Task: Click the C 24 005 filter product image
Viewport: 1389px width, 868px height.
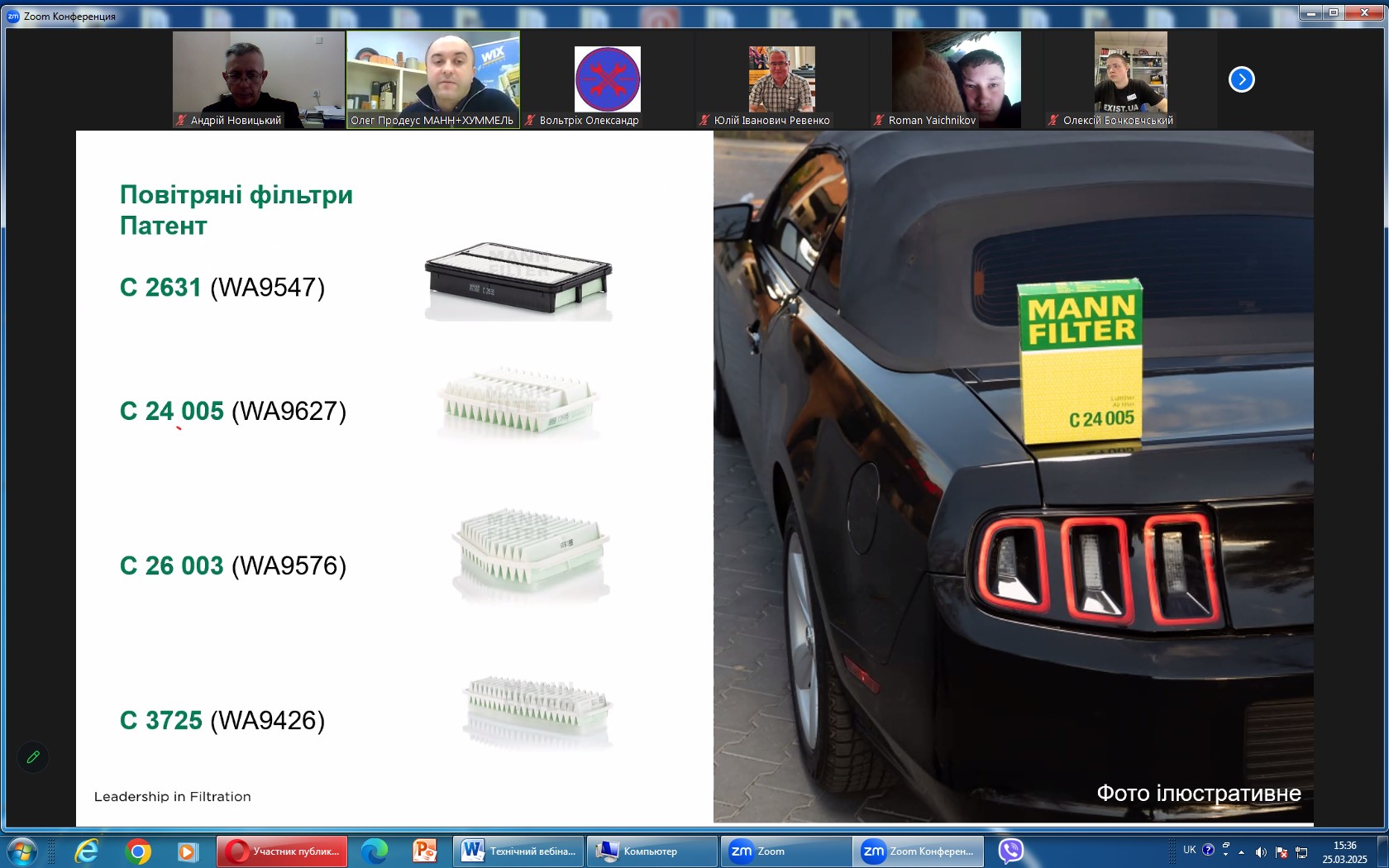Action: click(x=518, y=402)
